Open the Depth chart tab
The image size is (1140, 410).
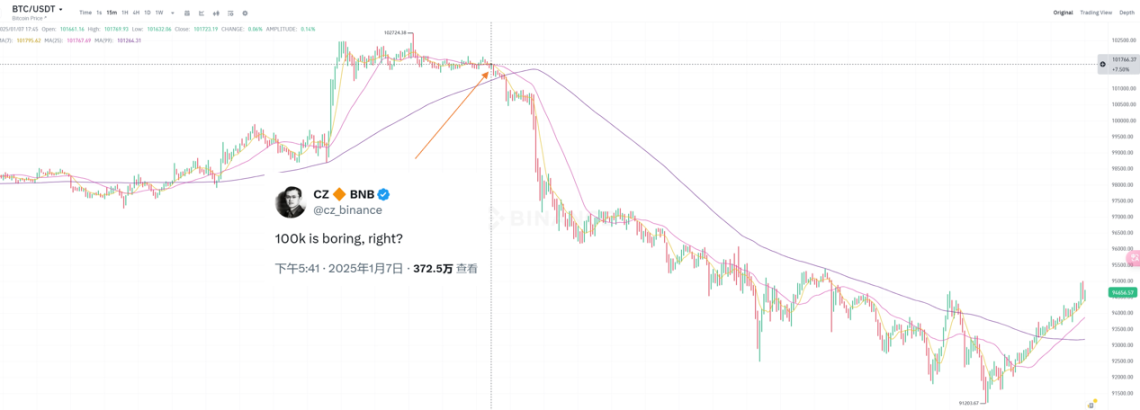click(x=1127, y=12)
